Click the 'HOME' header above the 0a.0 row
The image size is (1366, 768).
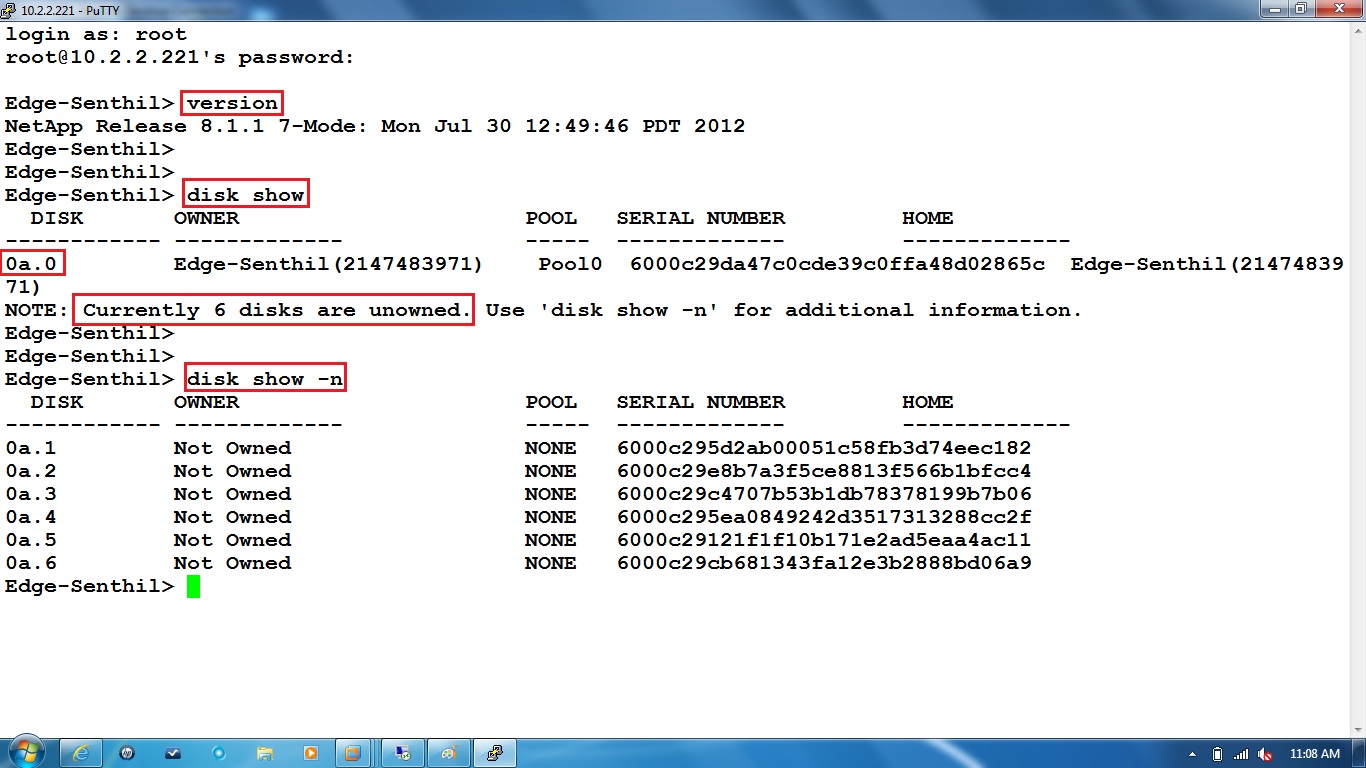pyautogui.click(x=928, y=218)
